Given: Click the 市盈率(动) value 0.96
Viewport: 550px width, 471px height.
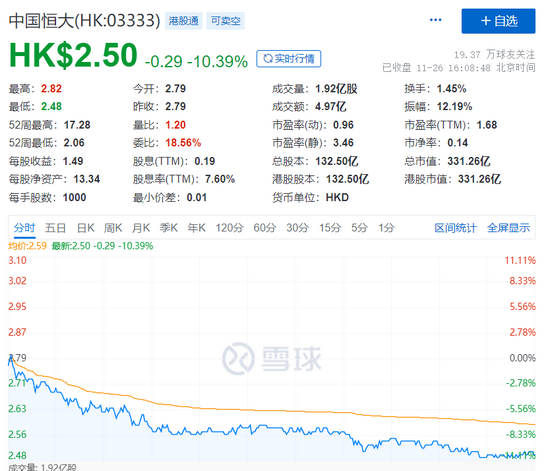Looking at the screenshot, I should pyautogui.click(x=343, y=125).
